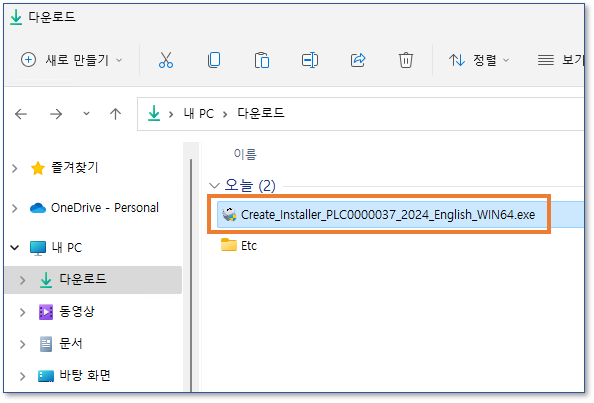Click the OneDrive cloud icon
594x403 pixels.
[38, 208]
